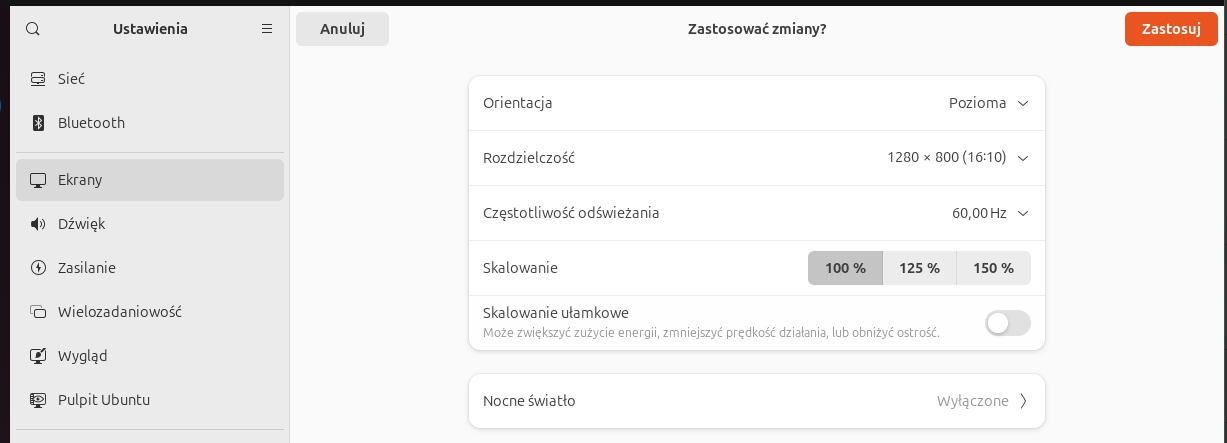
Task: Expand the Rozdzielczość dropdown
Action: coord(957,157)
